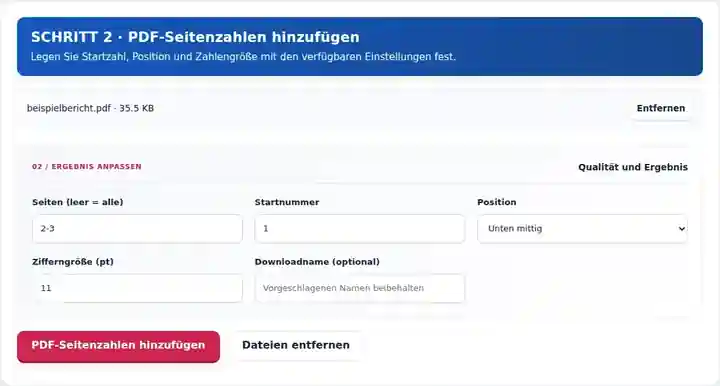Click into the Zifferngröße (pt) field
Image resolution: width=720 pixels, height=386 pixels.
tap(137, 288)
